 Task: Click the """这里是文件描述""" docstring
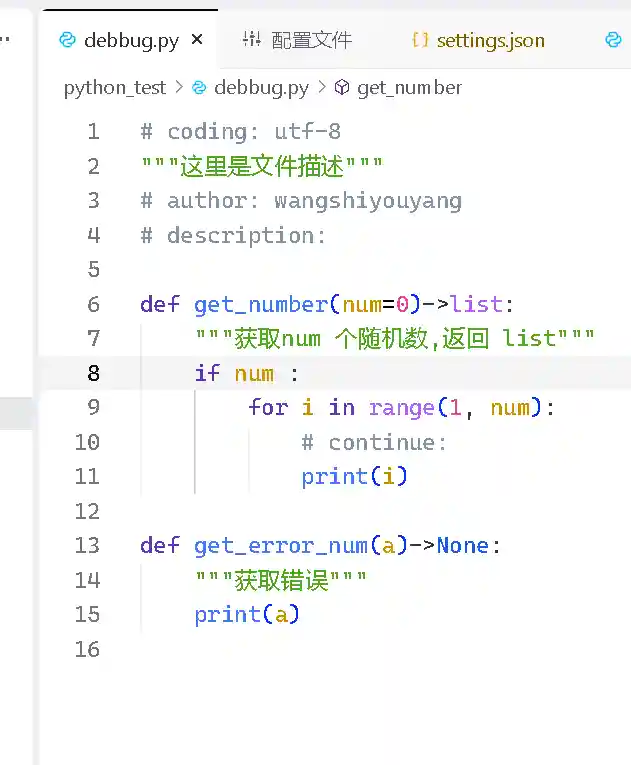(262, 166)
